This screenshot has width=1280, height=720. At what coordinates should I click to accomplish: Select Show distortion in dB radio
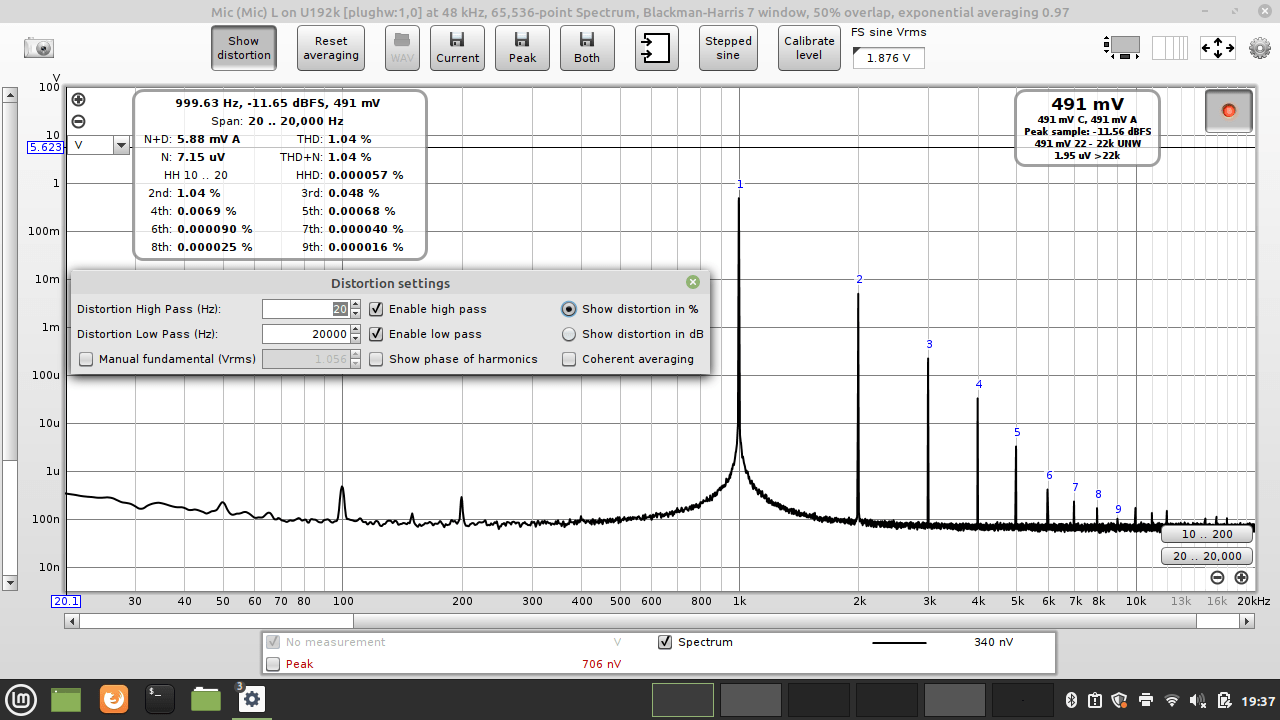569,334
